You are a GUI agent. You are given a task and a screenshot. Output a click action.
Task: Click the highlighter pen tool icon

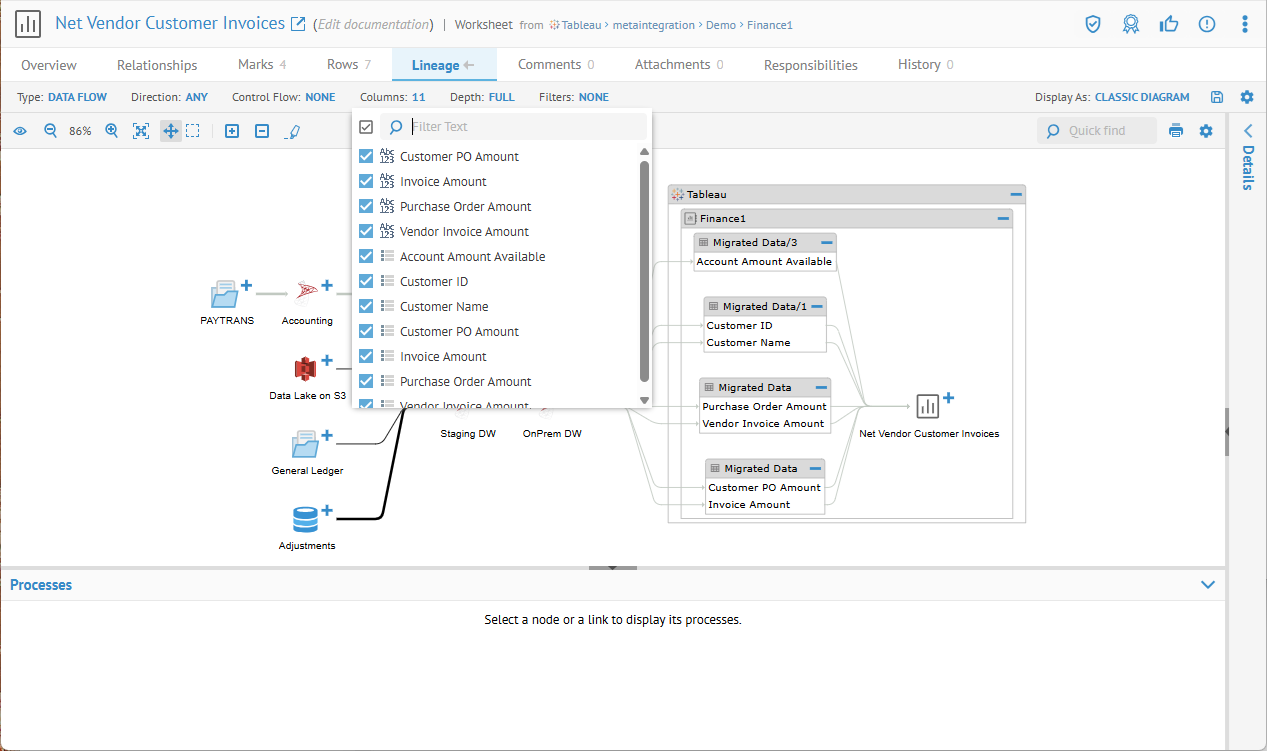[x=292, y=131]
